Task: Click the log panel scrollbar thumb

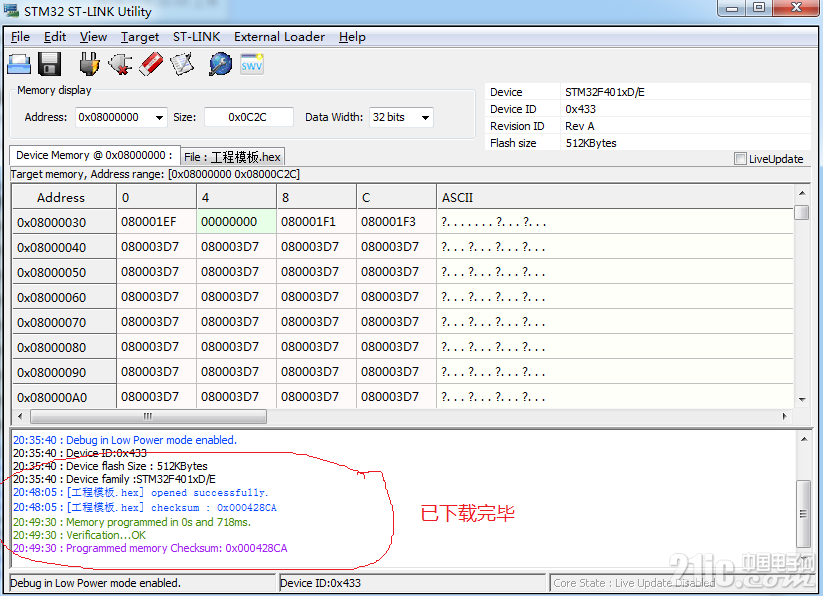Action: point(804,513)
